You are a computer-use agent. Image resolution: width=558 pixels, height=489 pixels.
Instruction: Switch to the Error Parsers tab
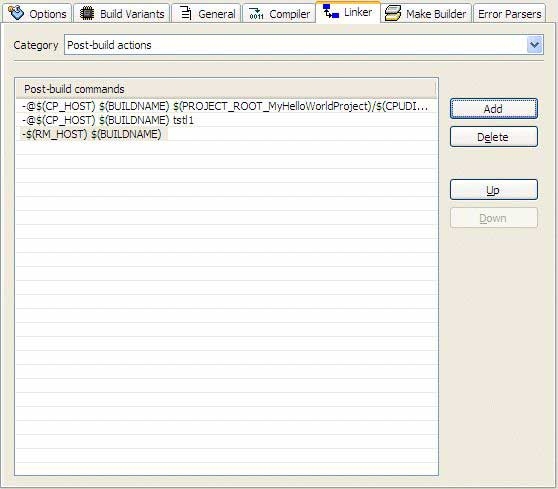pyautogui.click(x=509, y=13)
